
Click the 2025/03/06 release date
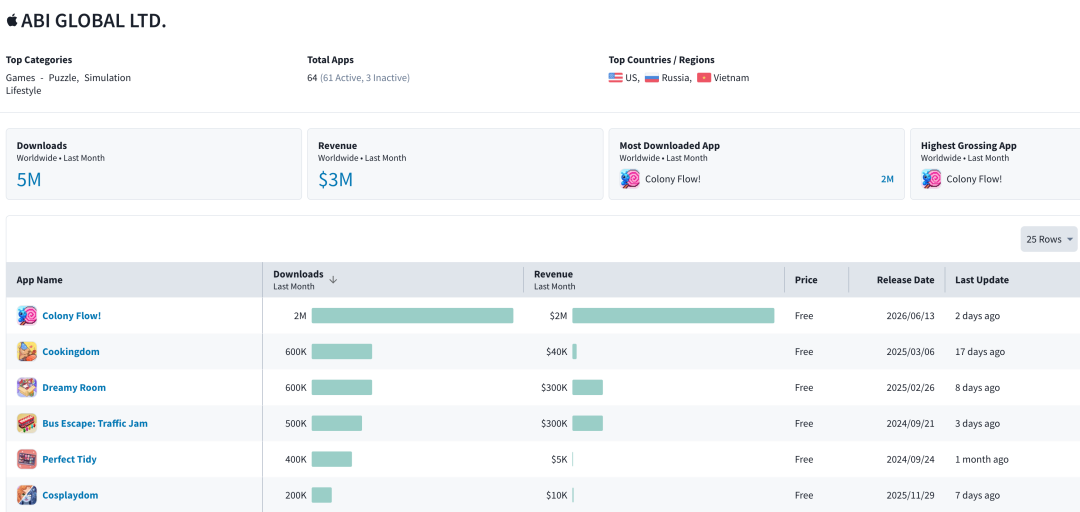click(x=911, y=351)
